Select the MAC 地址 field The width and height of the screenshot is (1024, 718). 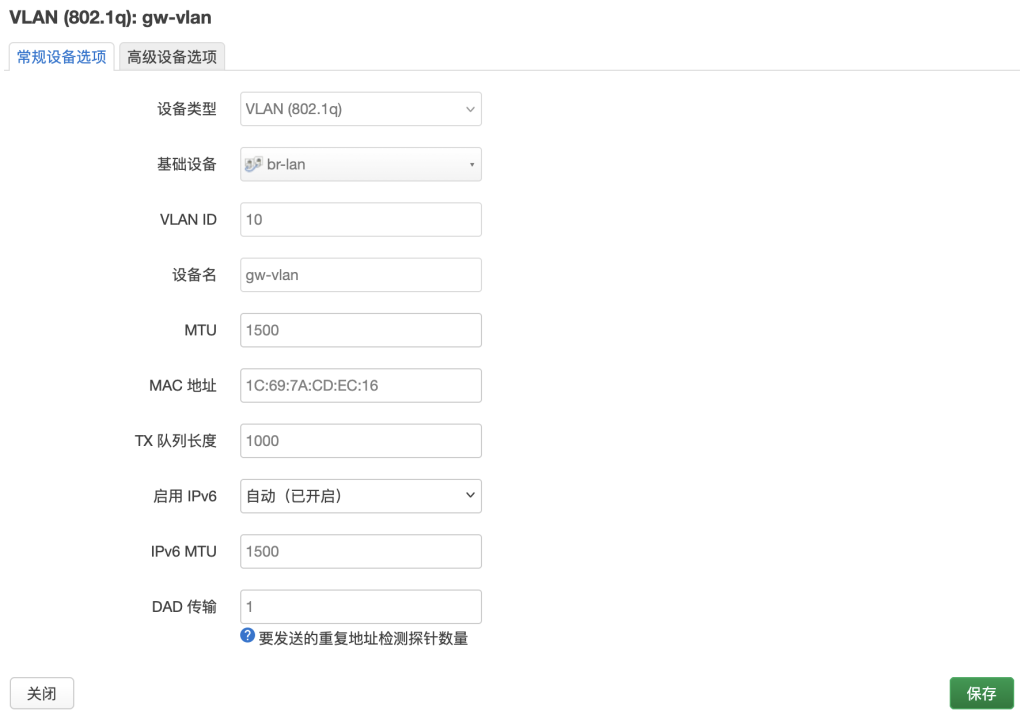(360, 385)
